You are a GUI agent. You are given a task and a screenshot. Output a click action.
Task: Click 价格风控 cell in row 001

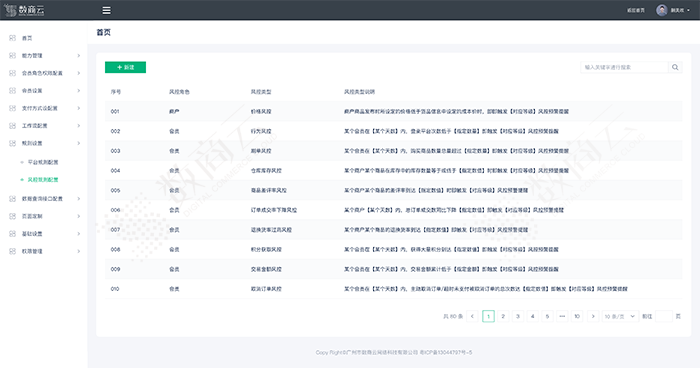pyautogui.click(x=261, y=111)
